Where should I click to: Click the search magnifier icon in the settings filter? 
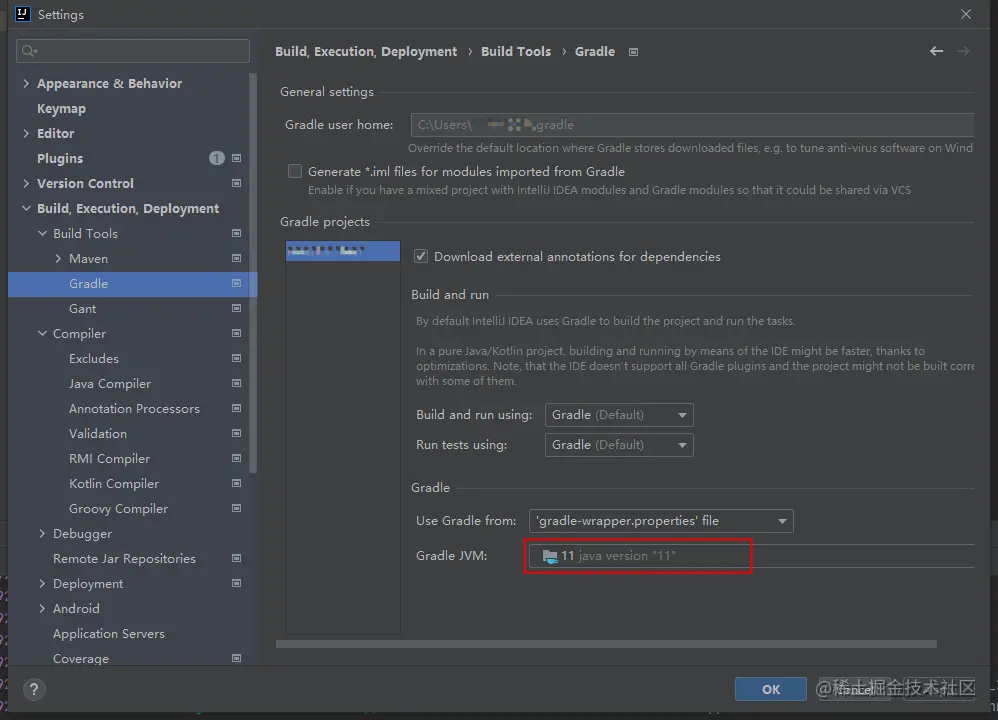coord(29,51)
